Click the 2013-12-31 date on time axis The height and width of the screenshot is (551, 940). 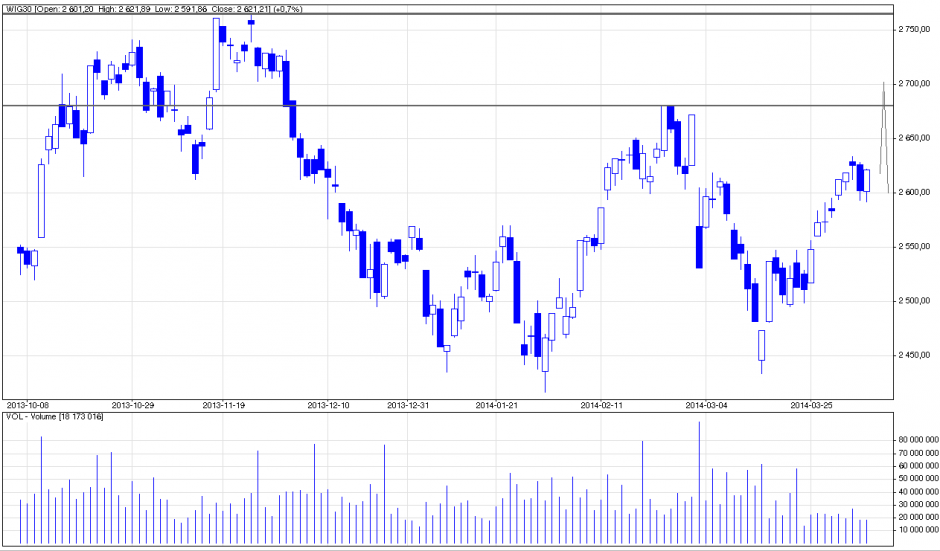409,405
